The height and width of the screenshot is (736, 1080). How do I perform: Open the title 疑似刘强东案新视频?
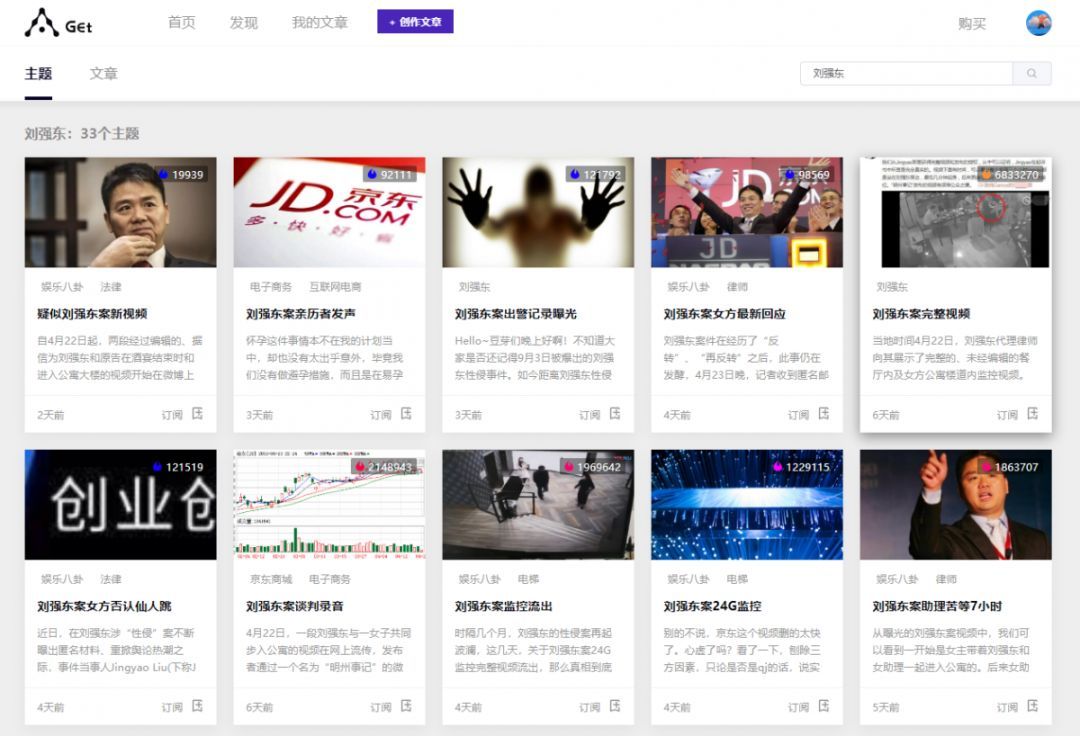tap(92, 313)
